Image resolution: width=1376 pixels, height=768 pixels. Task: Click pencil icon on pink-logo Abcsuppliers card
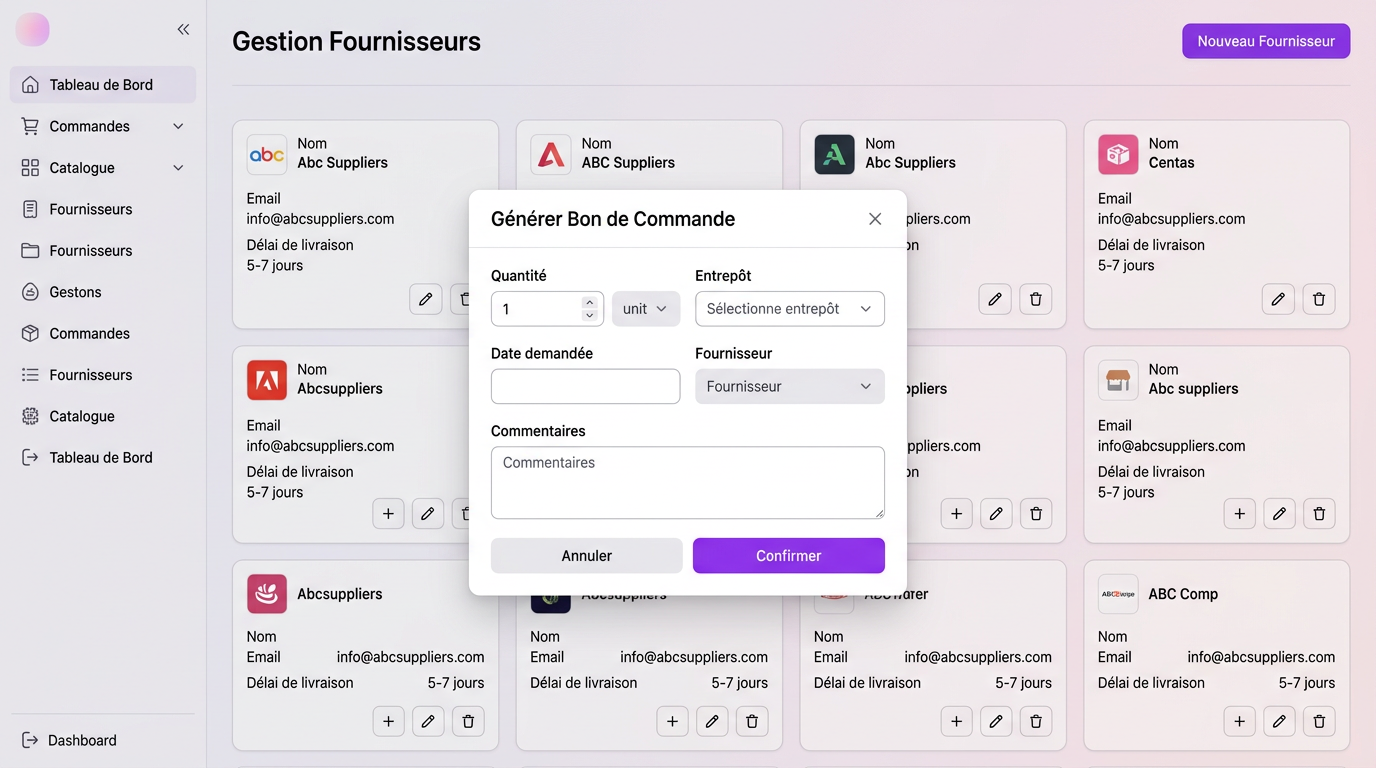(428, 721)
